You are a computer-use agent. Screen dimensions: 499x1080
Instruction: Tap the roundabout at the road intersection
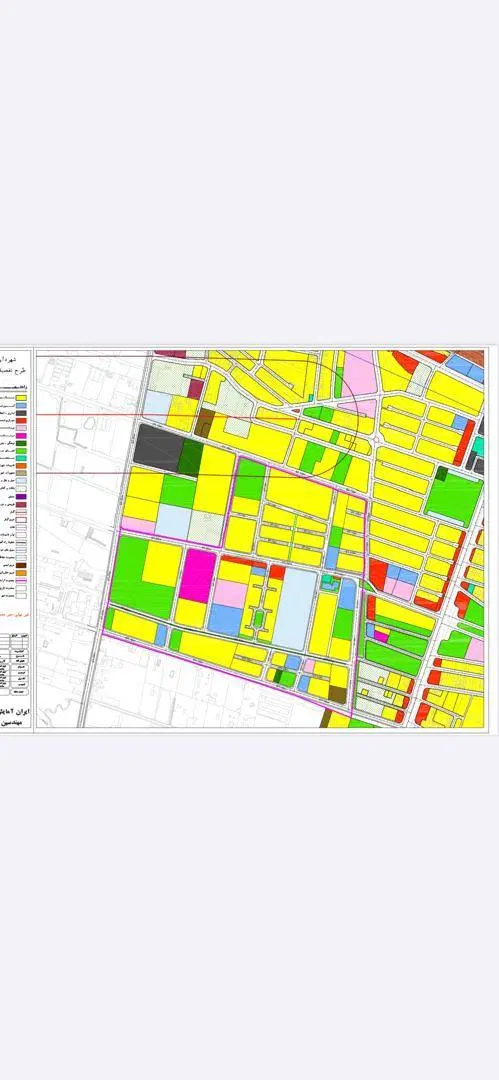pos(376,439)
